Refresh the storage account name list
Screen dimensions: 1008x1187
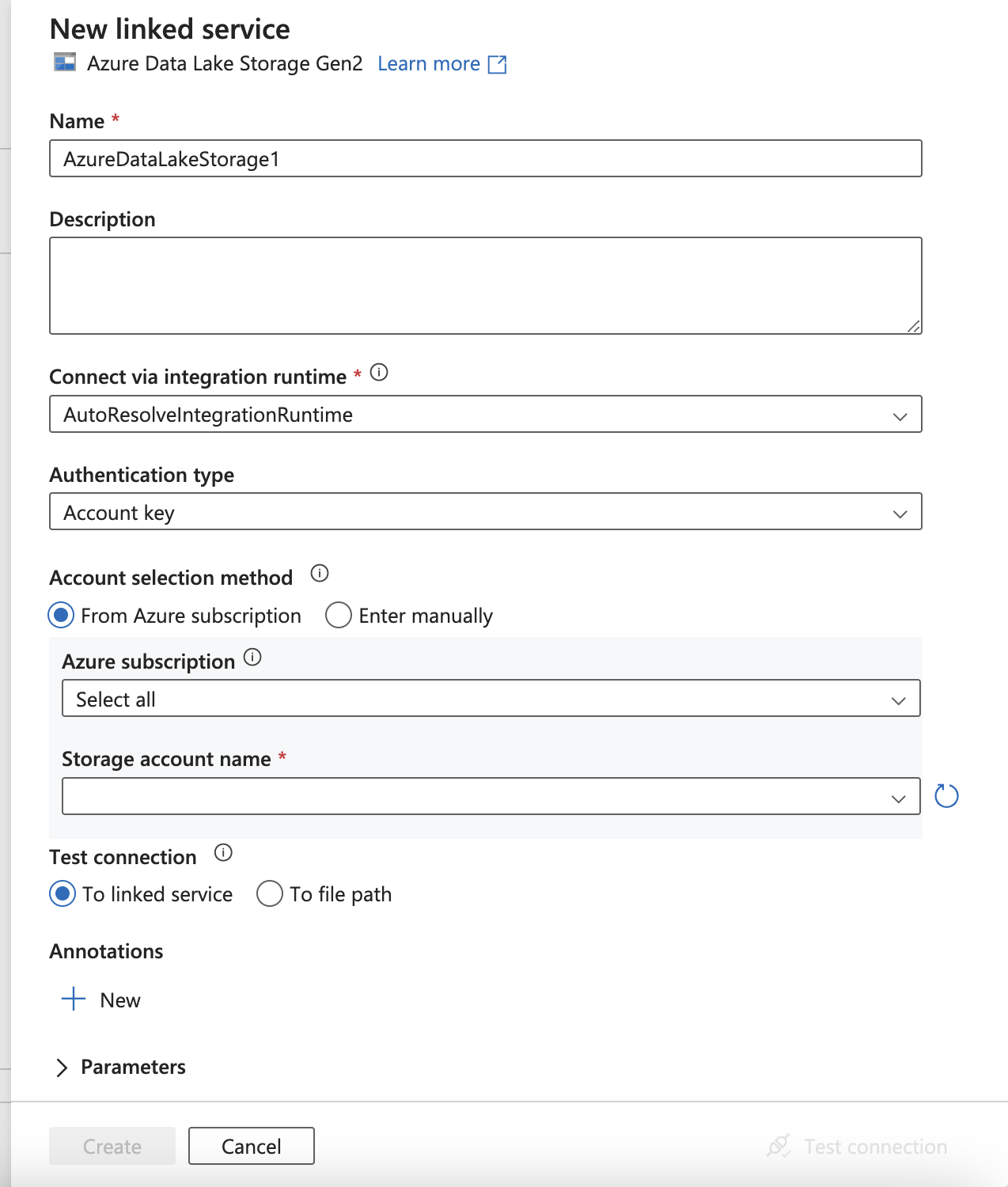click(x=946, y=796)
